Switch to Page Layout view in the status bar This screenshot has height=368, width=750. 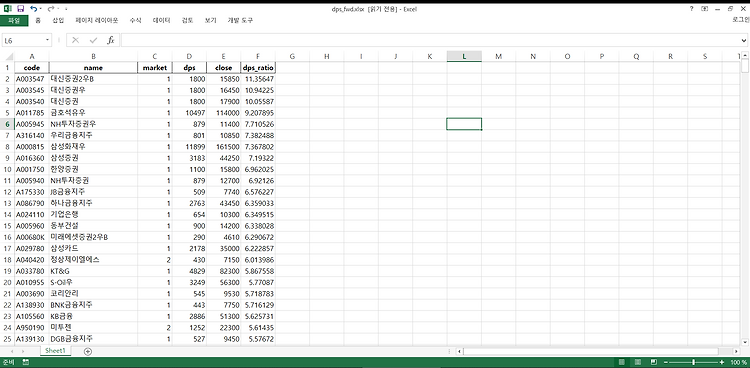[x=638, y=362]
